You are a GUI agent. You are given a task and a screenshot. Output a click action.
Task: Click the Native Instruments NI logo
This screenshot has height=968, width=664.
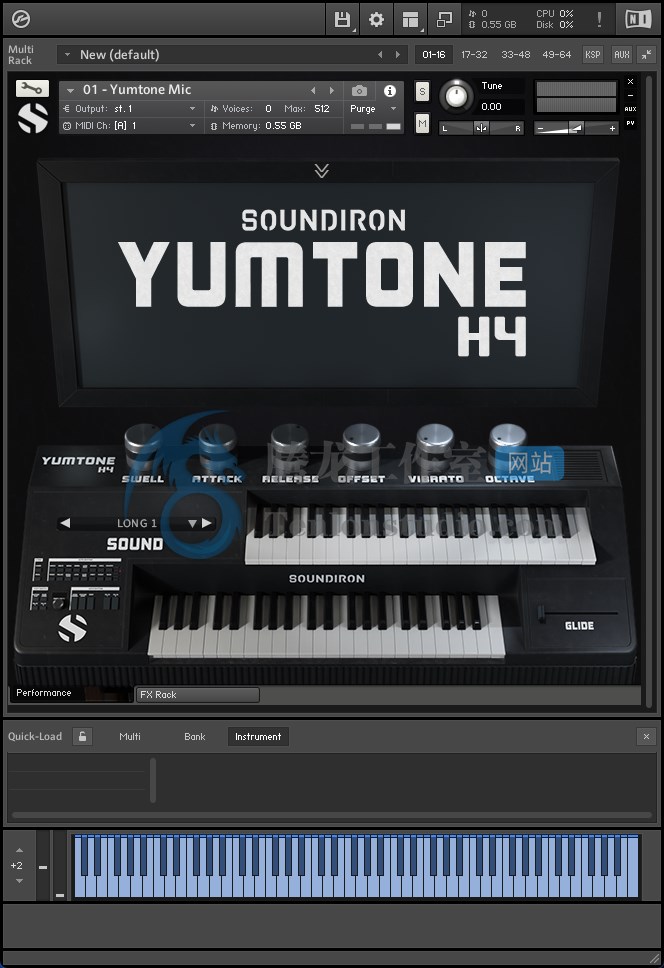click(638, 20)
